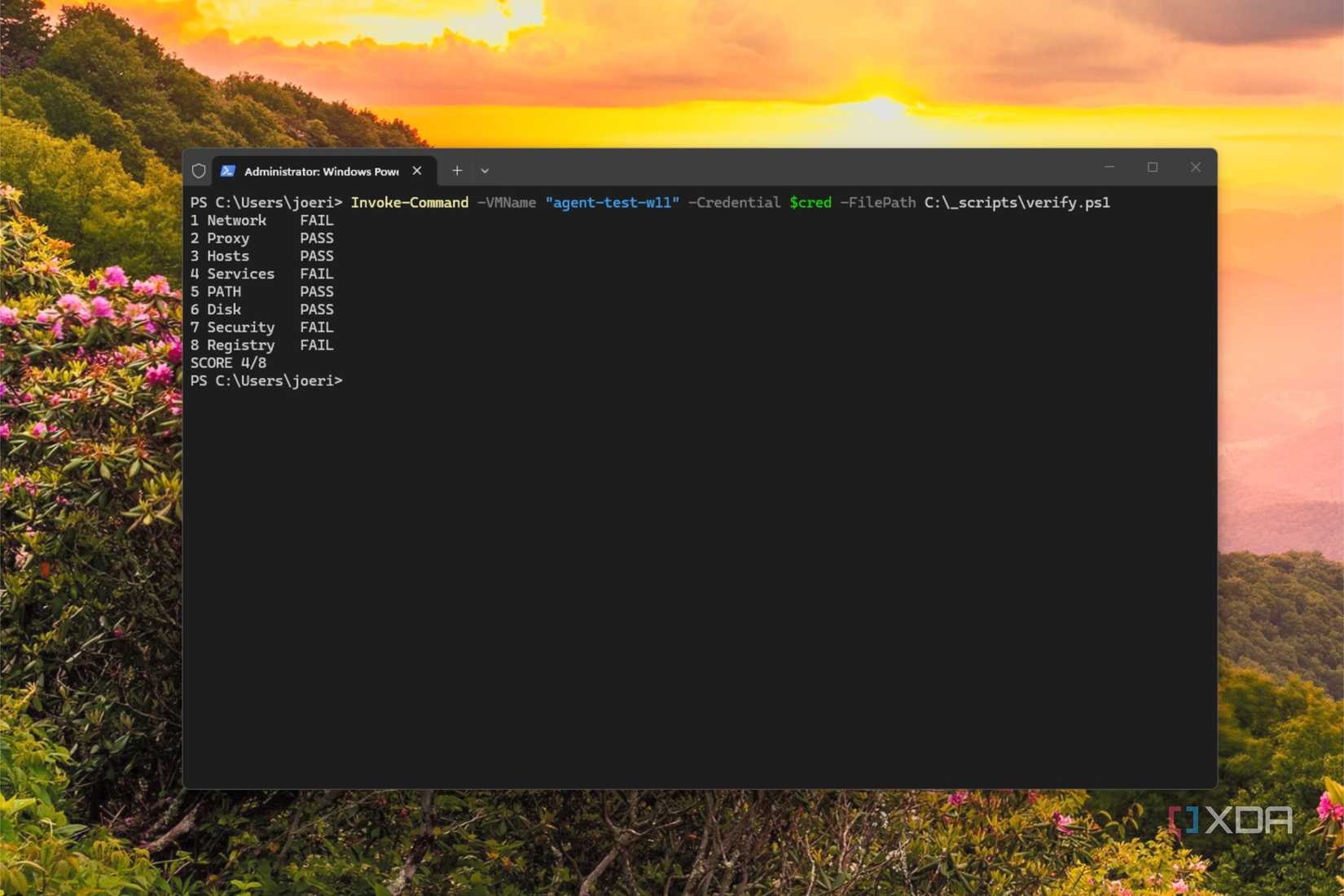
Task: Click the -Credential parameter text
Action: (735, 202)
